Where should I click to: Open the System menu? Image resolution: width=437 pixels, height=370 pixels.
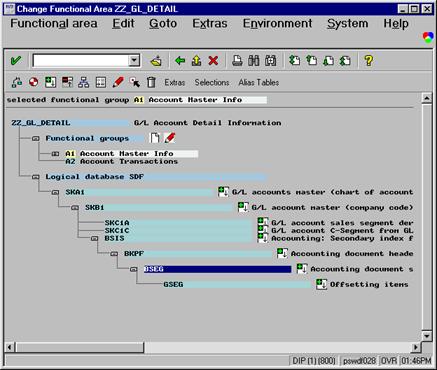(x=347, y=24)
